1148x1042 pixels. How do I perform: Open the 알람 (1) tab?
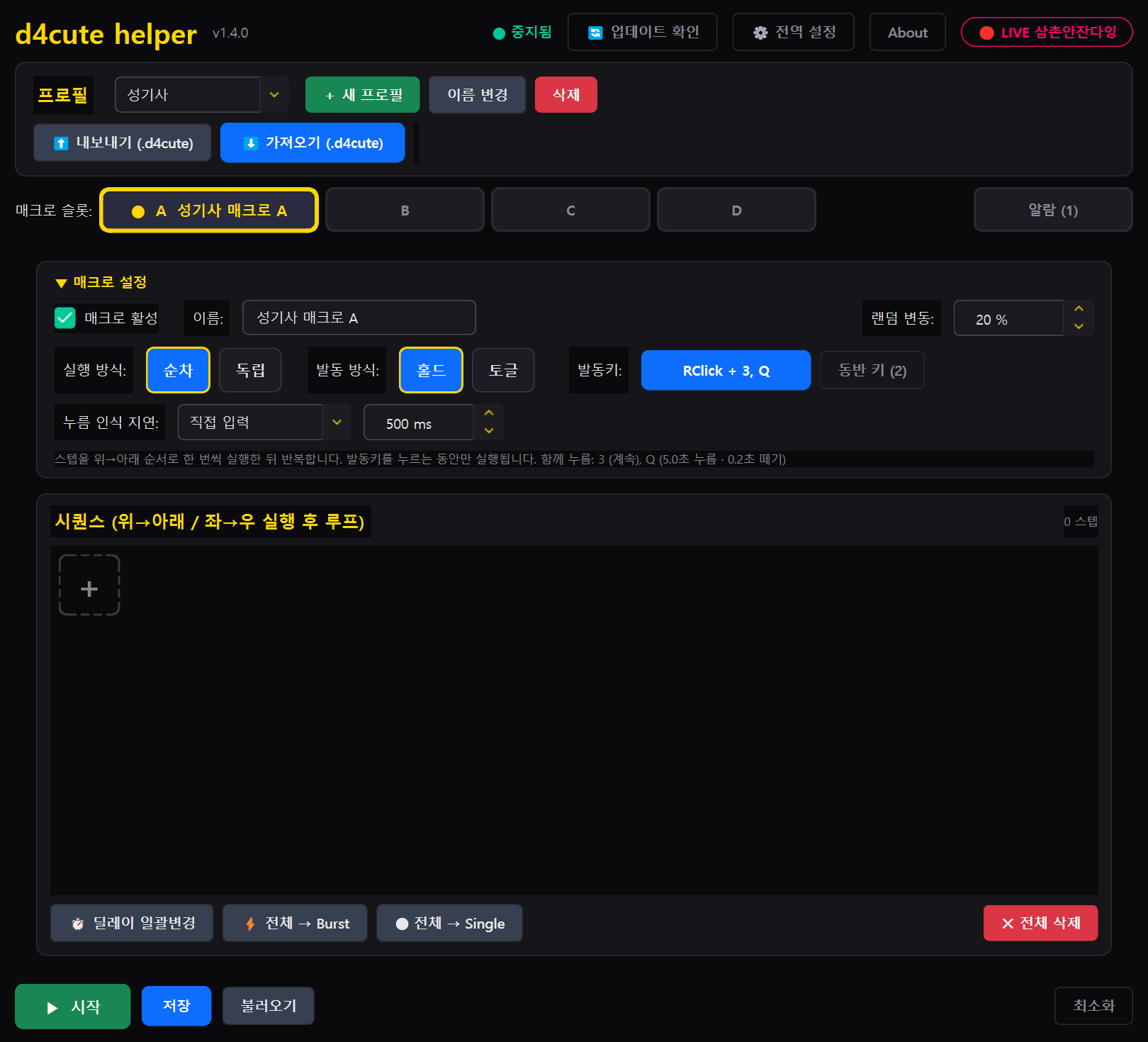(x=1053, y=210)
